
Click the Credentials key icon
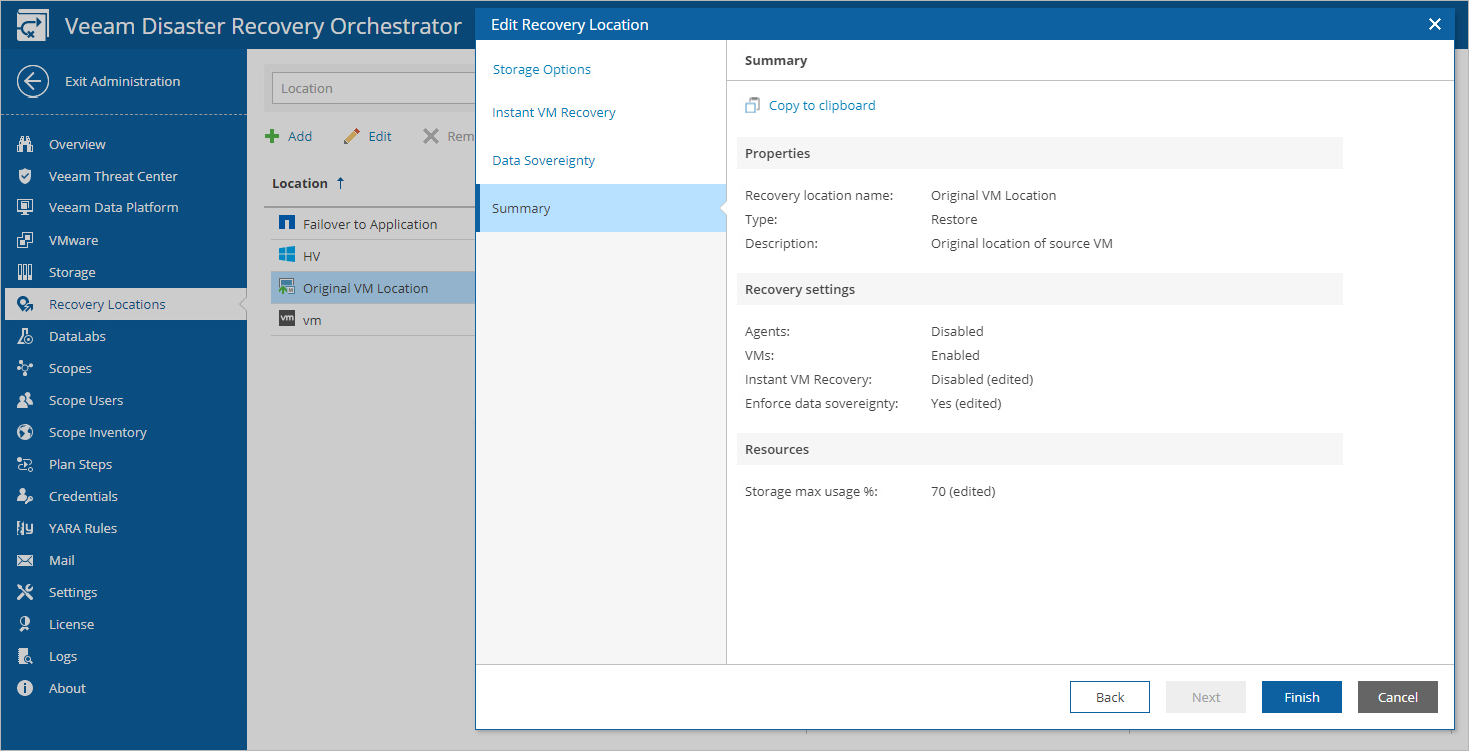[x=26, y=496]
